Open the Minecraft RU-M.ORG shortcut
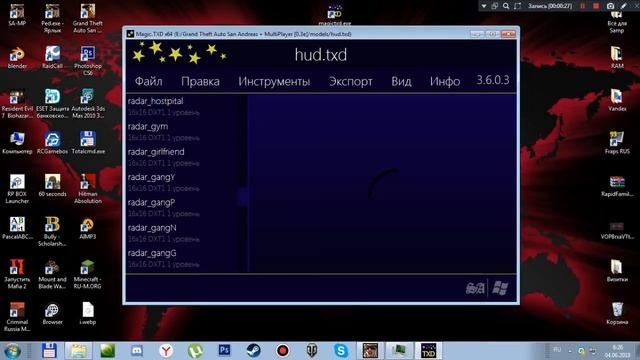Screen dimensions: 640x360 [88, 274]
